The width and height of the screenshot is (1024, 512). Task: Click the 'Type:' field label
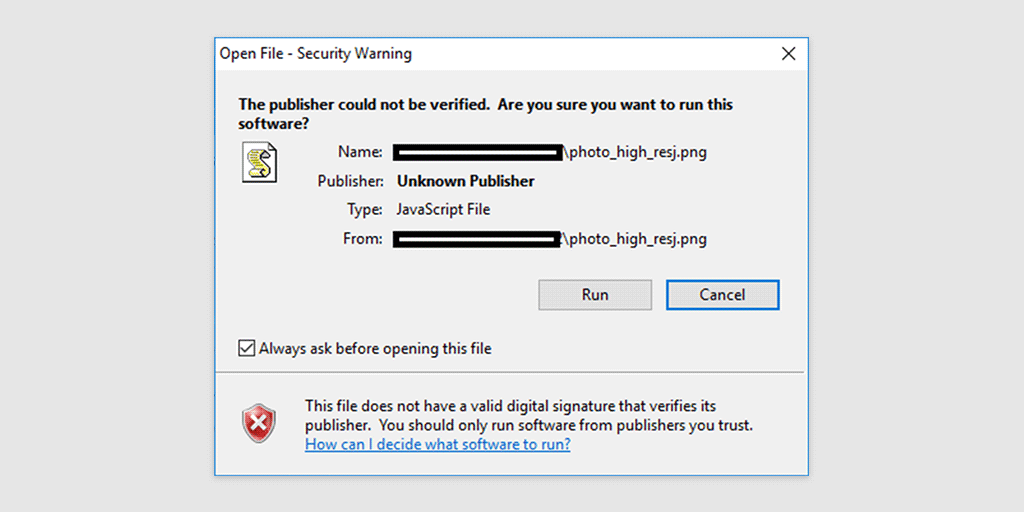364,209
